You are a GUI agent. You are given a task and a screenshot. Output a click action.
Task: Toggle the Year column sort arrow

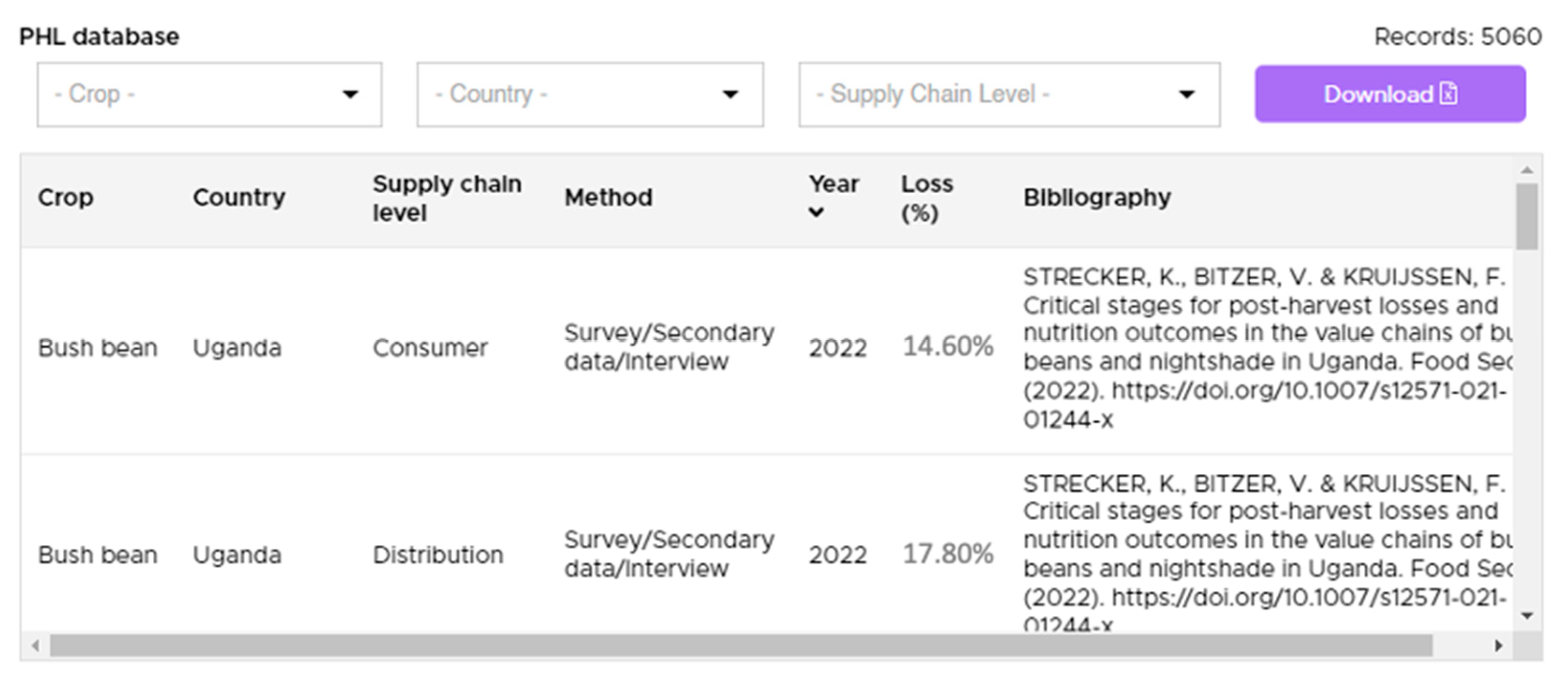pyautogui.click(x=816, y=212)
